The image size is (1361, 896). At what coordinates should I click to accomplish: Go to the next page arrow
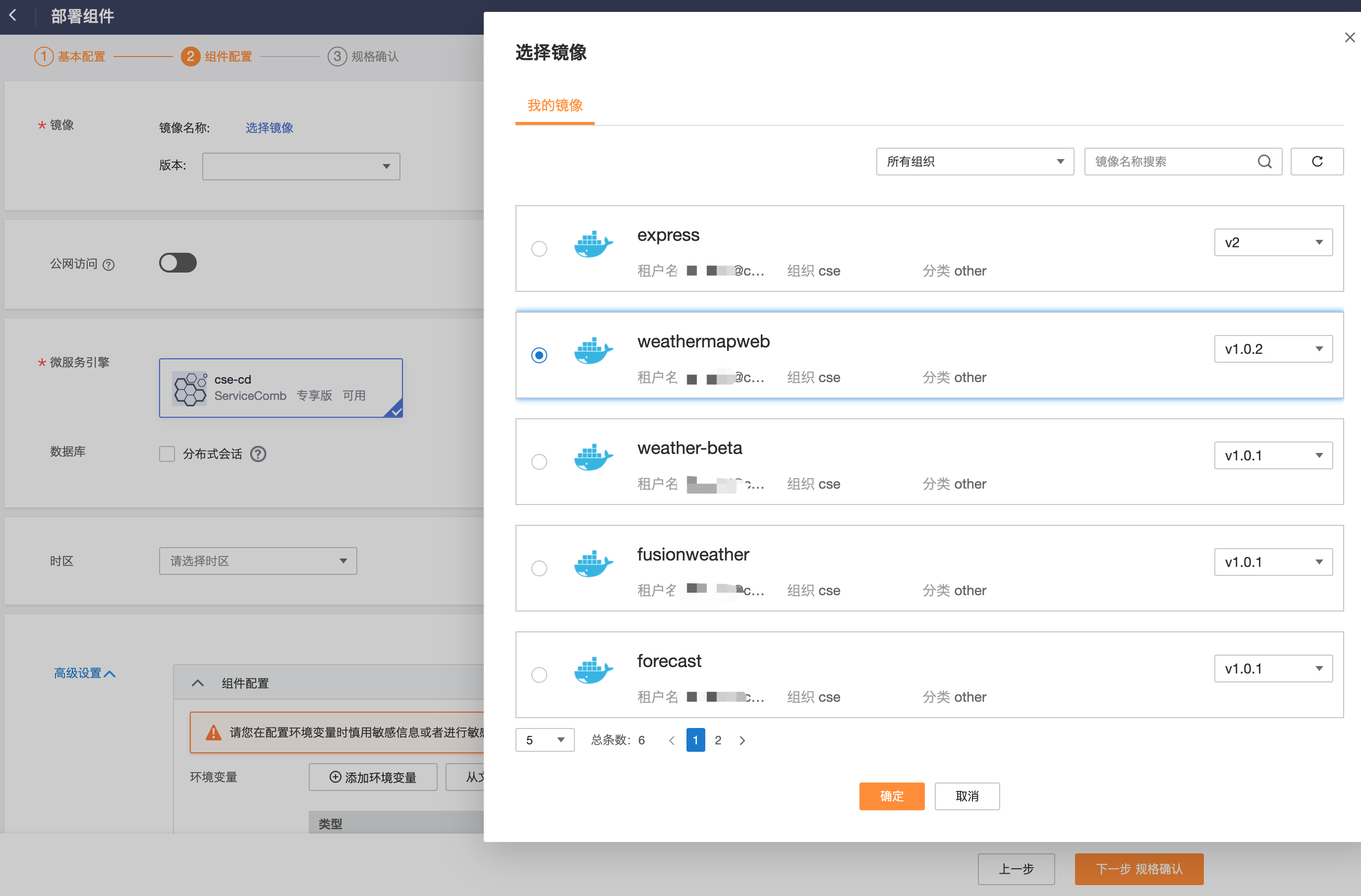(741, 740)
